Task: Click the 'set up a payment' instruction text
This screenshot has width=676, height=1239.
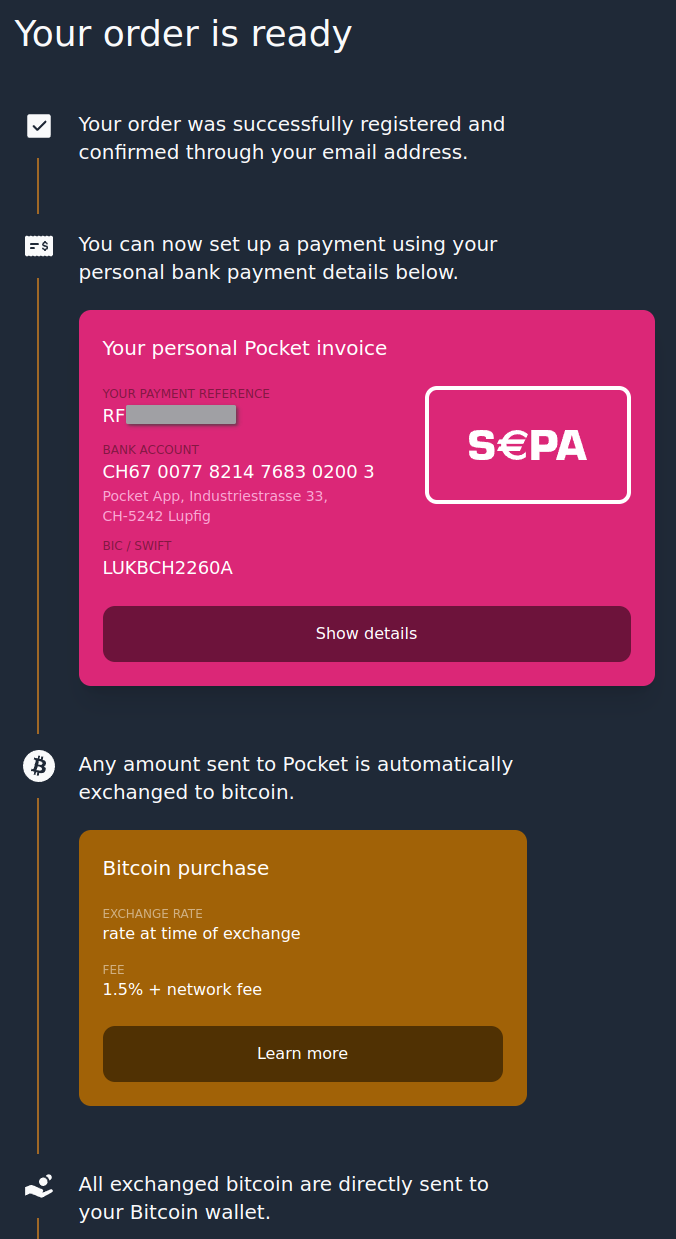Action: (288, 258)
